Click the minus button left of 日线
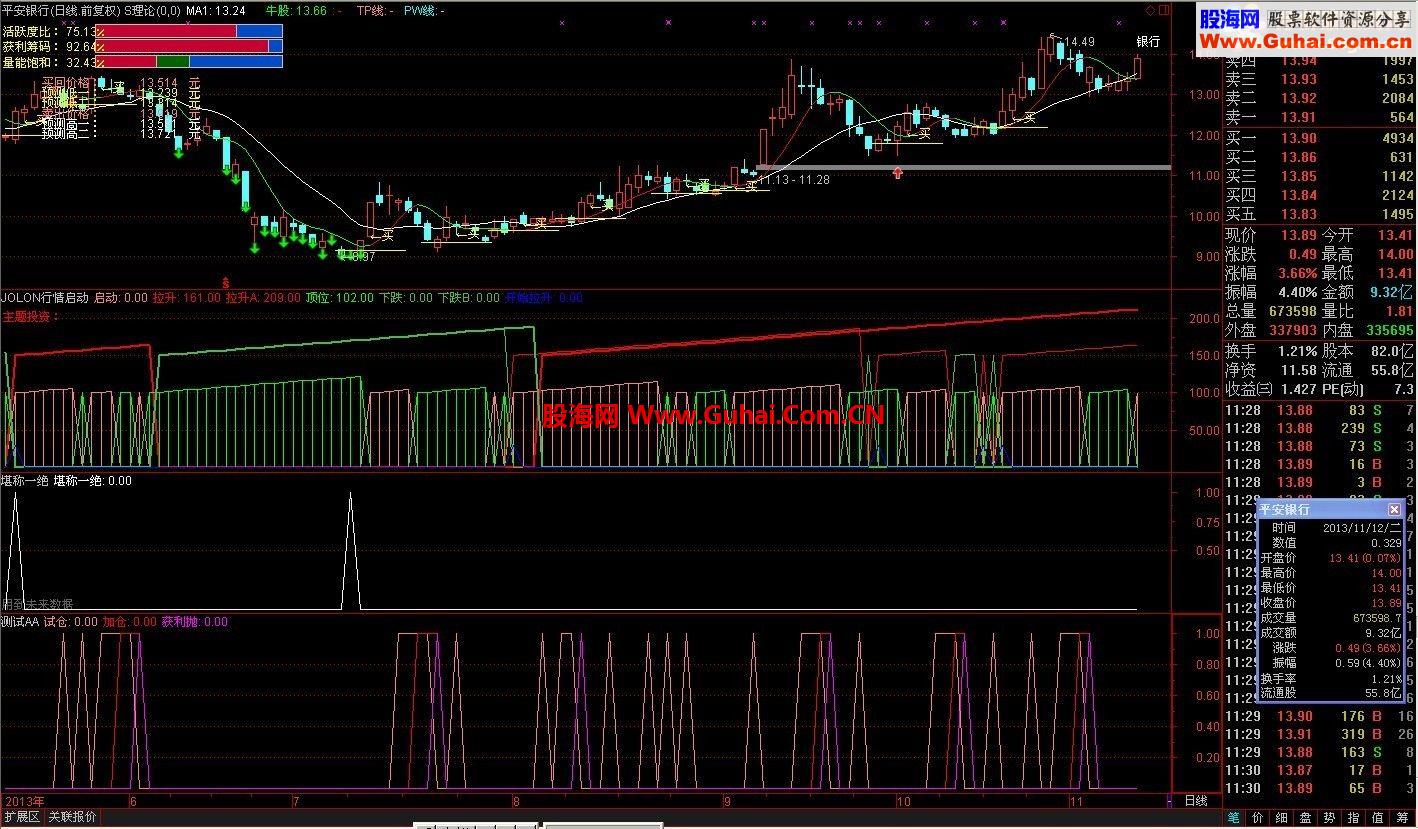 (1170, 801)
